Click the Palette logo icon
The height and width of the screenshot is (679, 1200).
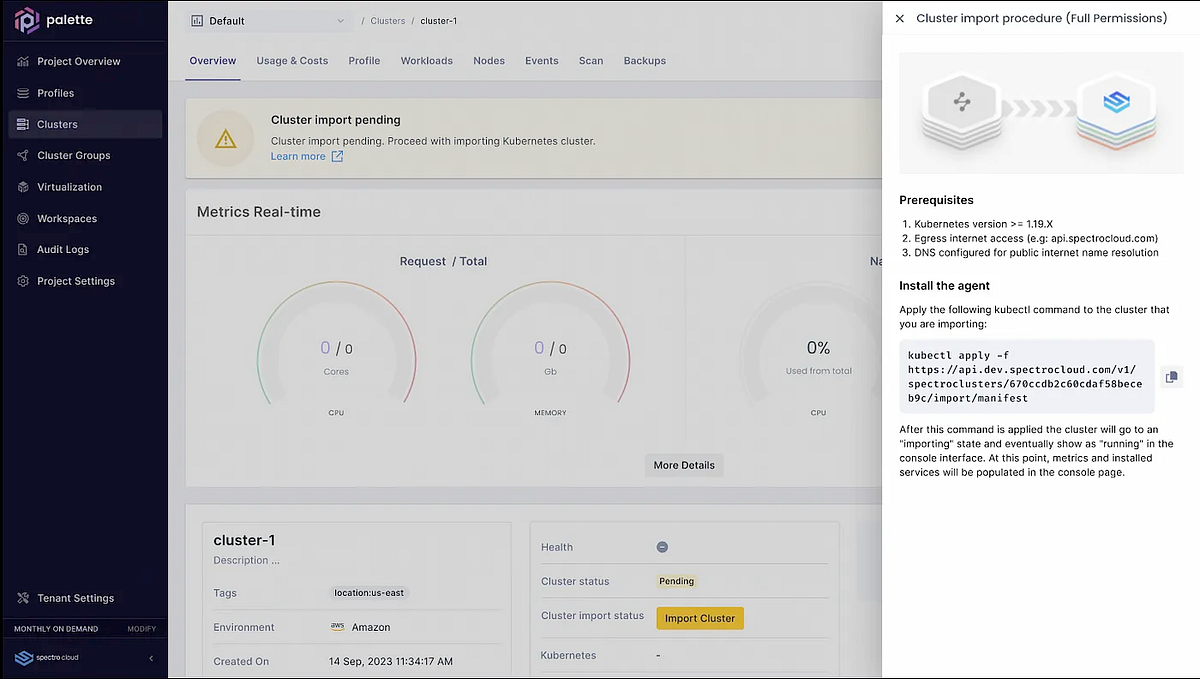(x=27, y=20)
